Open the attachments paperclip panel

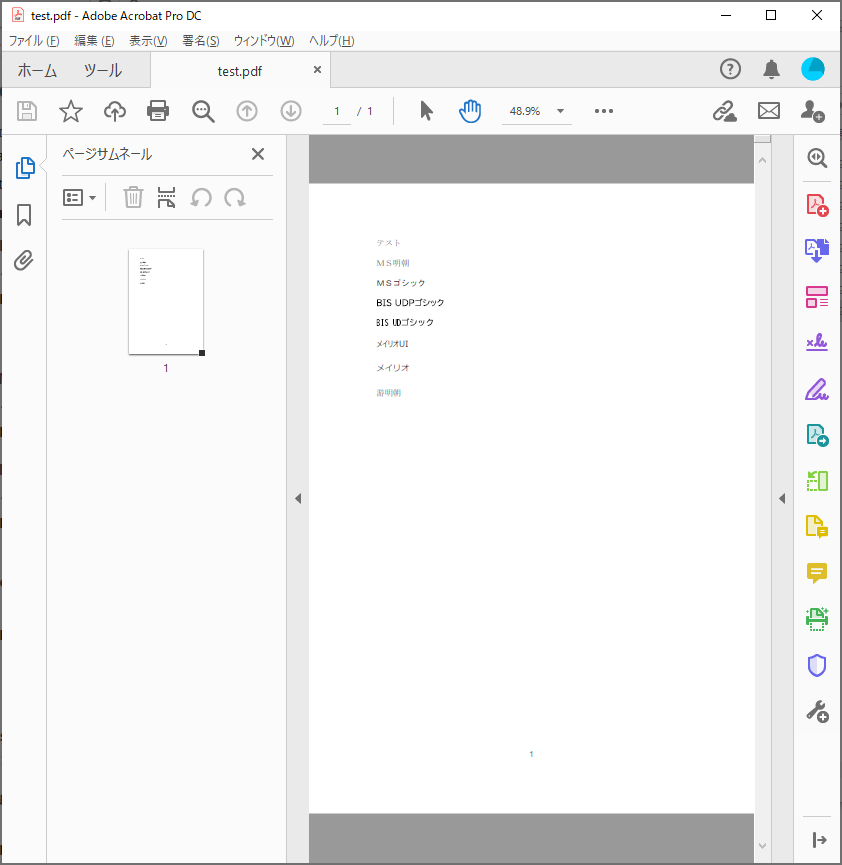pyautogui.click(x=24, y=260)
